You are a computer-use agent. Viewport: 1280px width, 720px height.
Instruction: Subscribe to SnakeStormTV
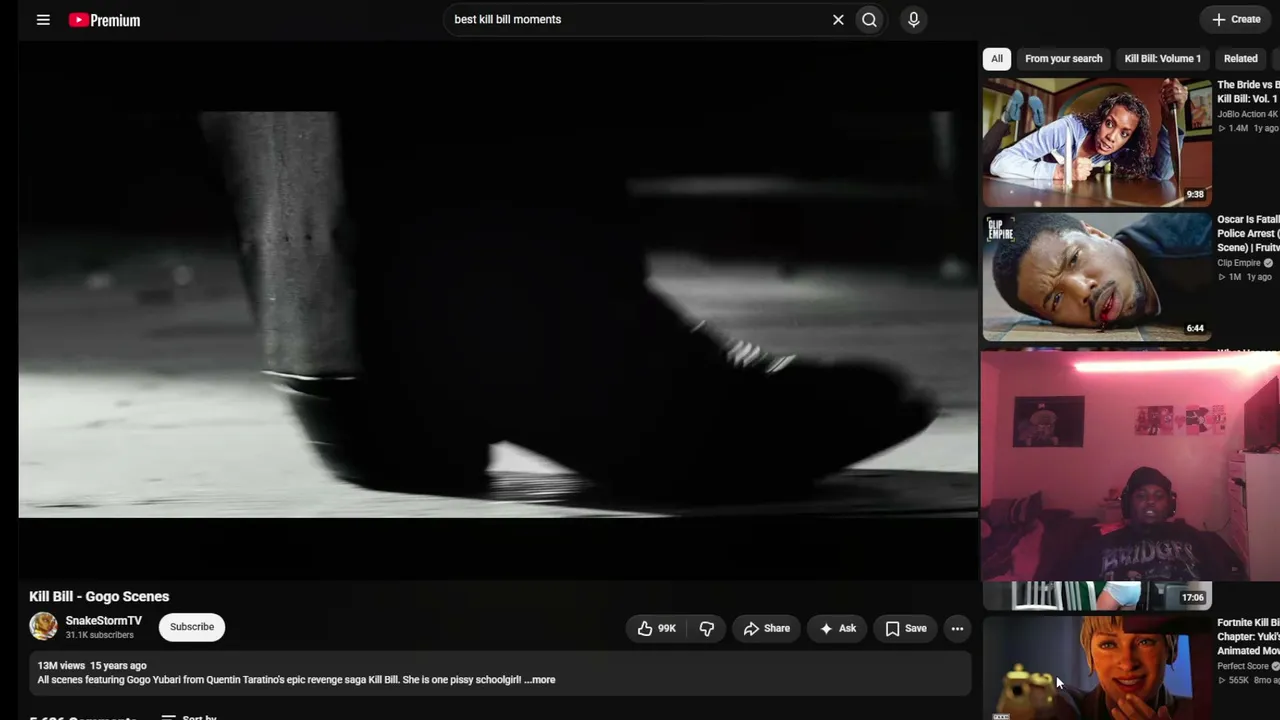click(x=192, y=627)
